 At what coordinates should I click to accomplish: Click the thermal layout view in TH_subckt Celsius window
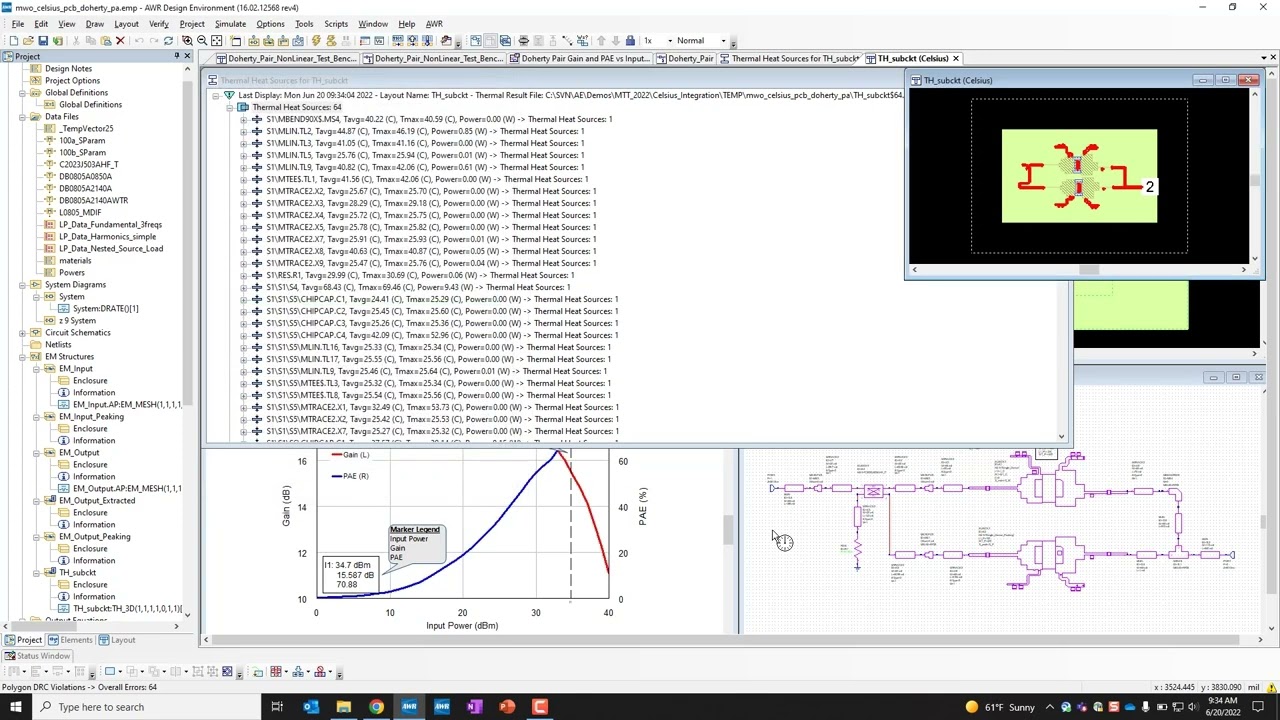[1079, 176]
